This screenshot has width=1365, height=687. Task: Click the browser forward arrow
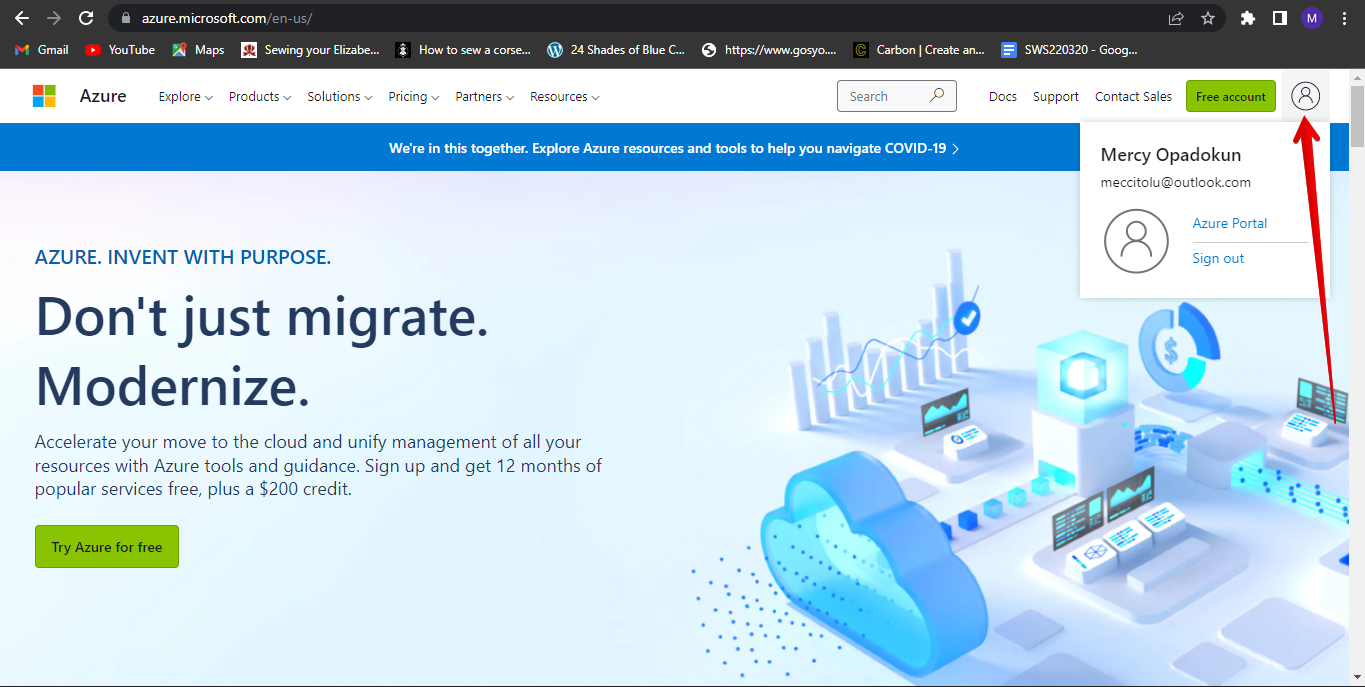tap(54, 18)
